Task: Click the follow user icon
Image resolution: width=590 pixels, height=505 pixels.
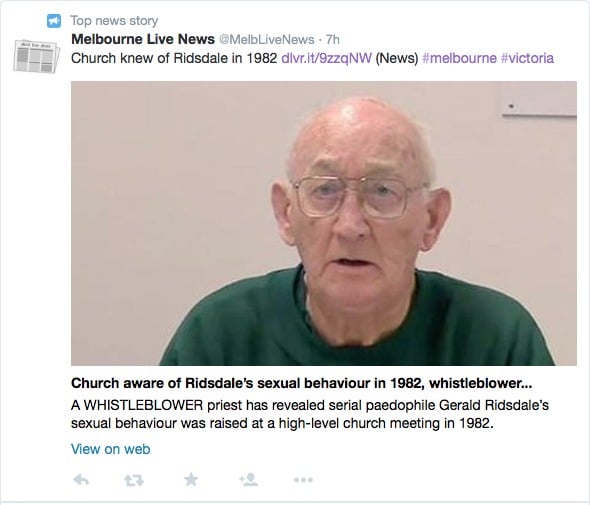Action: pos(248,479)
